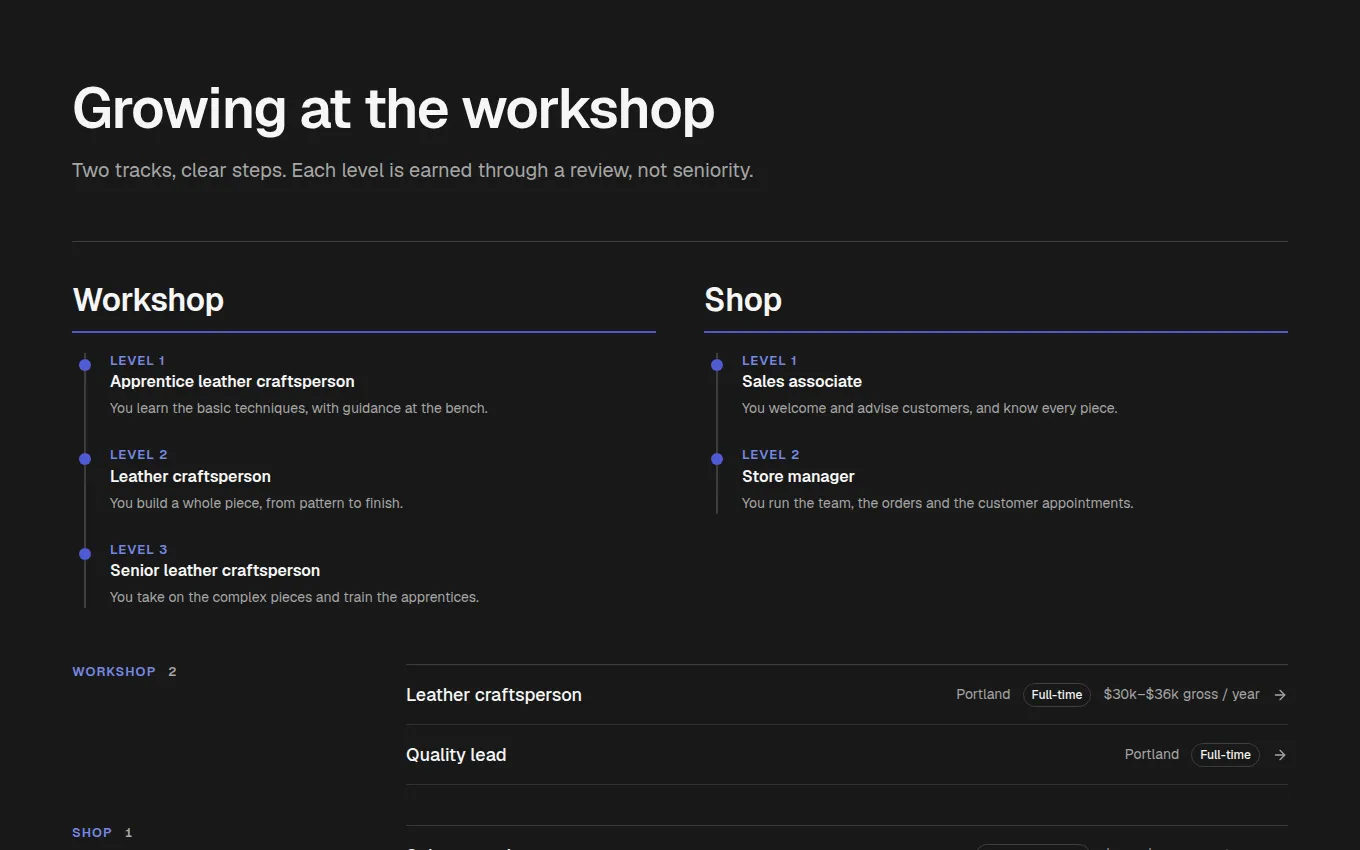The width and height of the screenshot is (1360, 850).
Task: Select the 'Senior leather craftsperson' title
Action: pos(215,571)
